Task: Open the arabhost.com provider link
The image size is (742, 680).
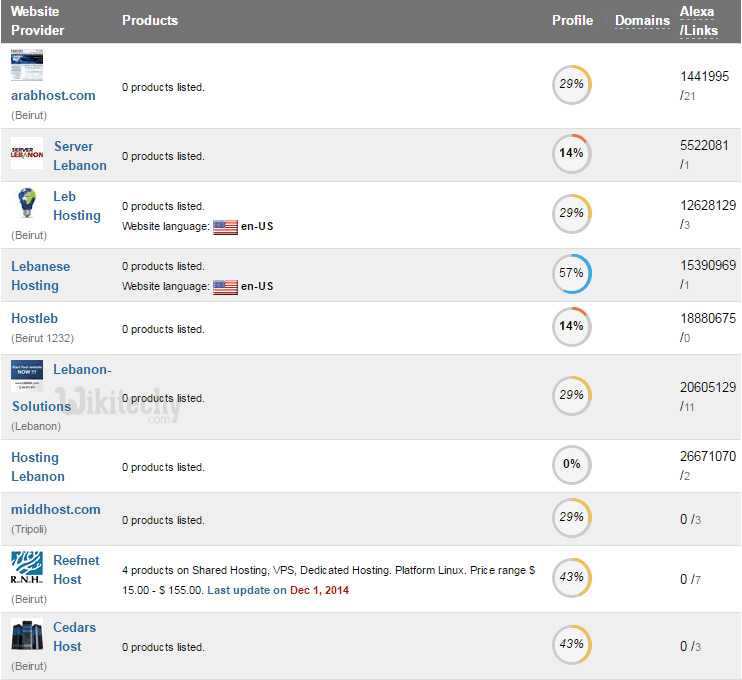Action: tap(53, 95)
